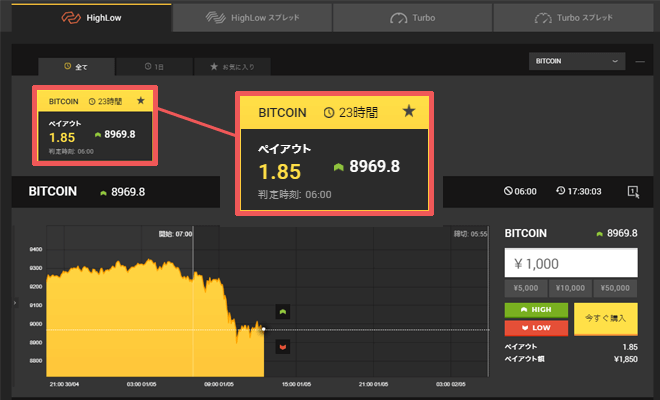Click the investment amount field ¥1,000
660x400 pixels.
point(571,263)
